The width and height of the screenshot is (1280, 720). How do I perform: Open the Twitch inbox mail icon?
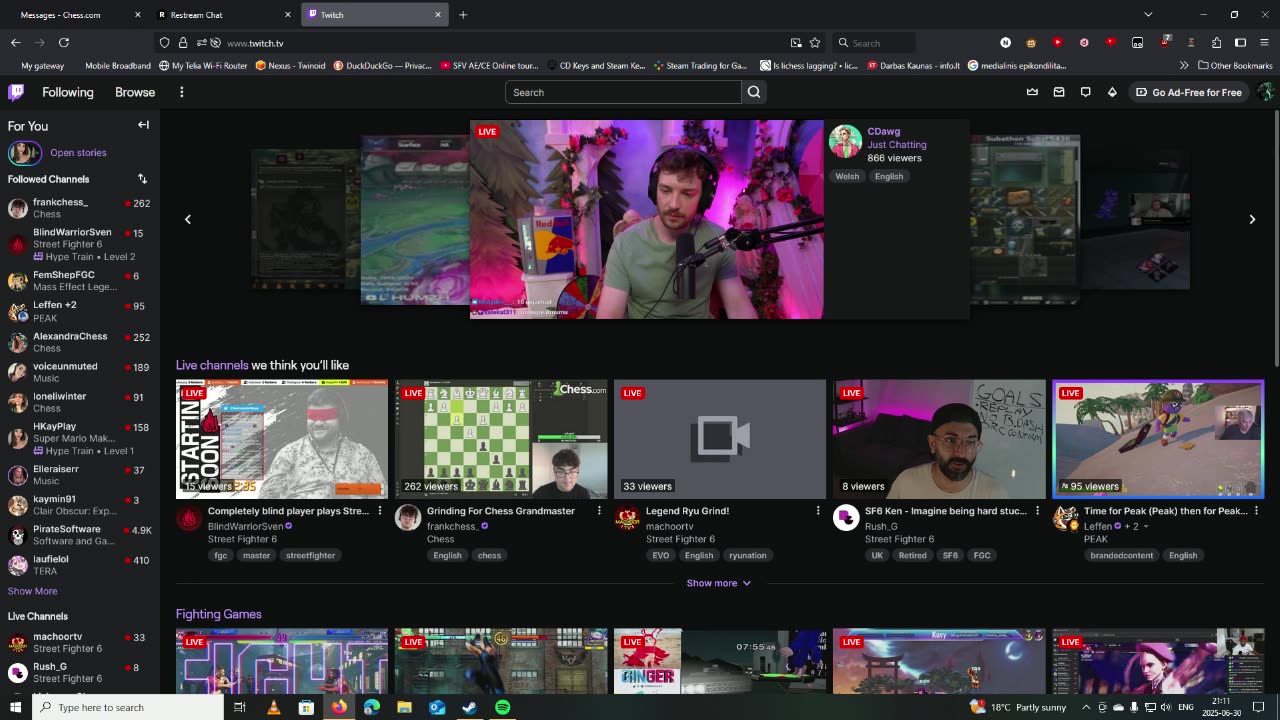1059,92
